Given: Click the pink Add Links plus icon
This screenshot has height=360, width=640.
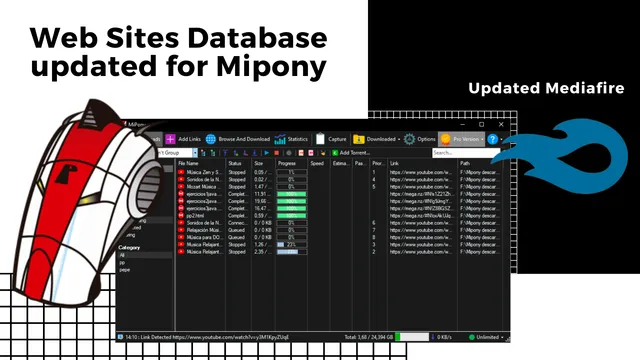Looking at the screenshot, I should coord(170,139).
